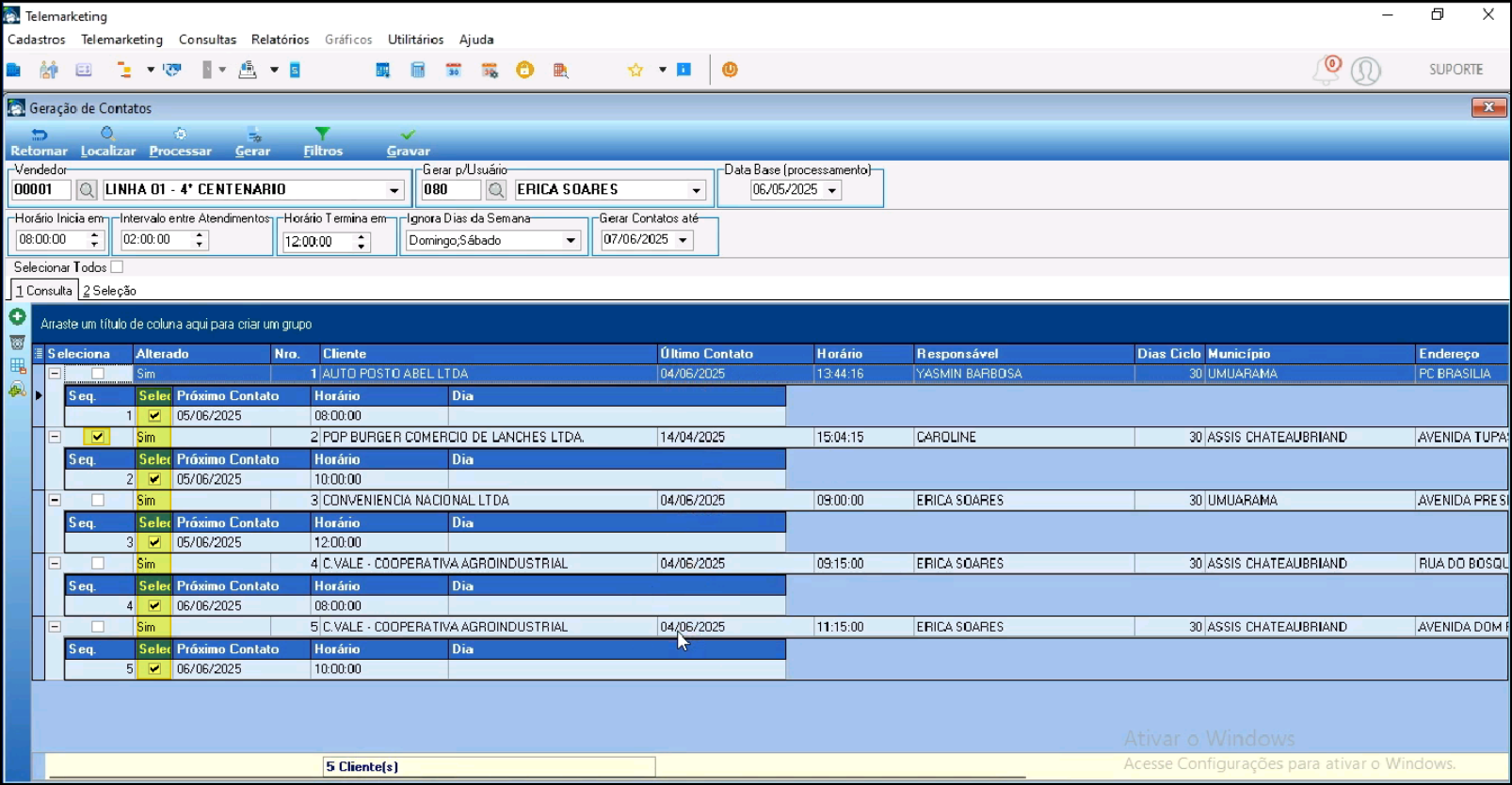Click the ID card toolbar icon

[x=84, y=70]
